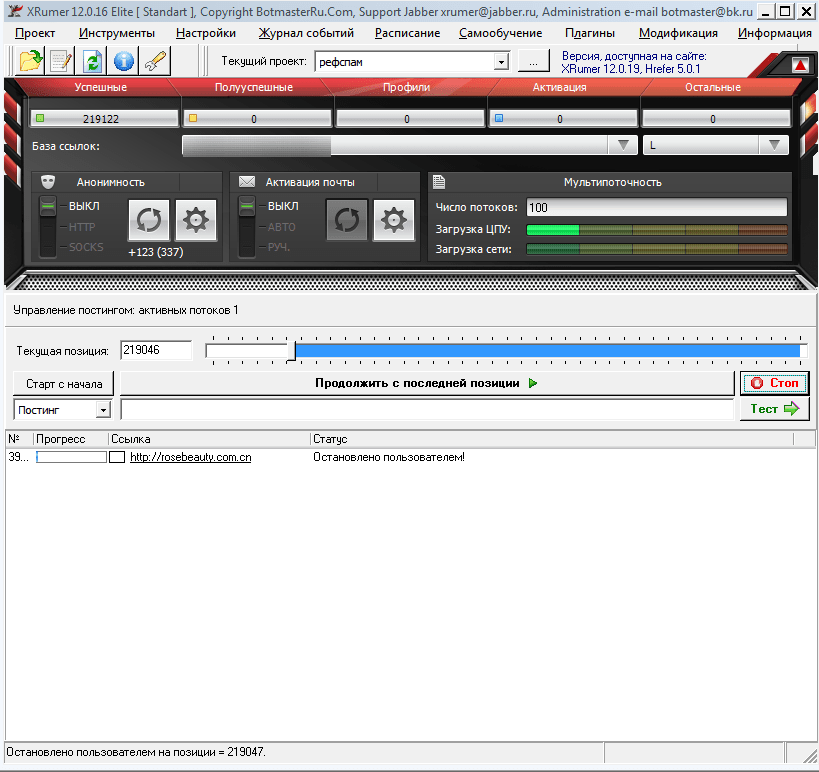Open the Проект menu

(x=35, y=33)
